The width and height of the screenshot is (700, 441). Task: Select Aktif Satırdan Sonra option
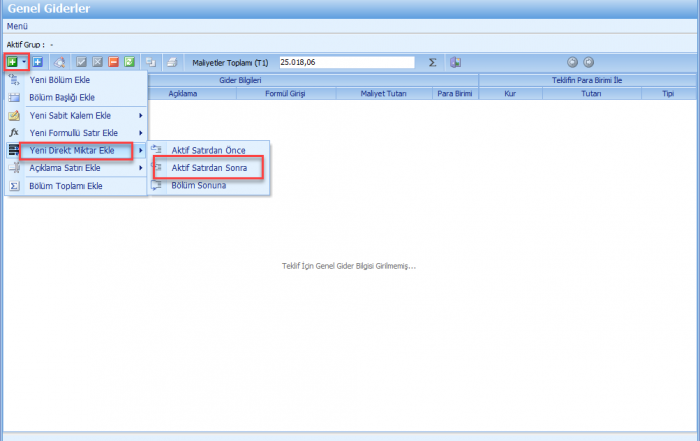(208, 168)
